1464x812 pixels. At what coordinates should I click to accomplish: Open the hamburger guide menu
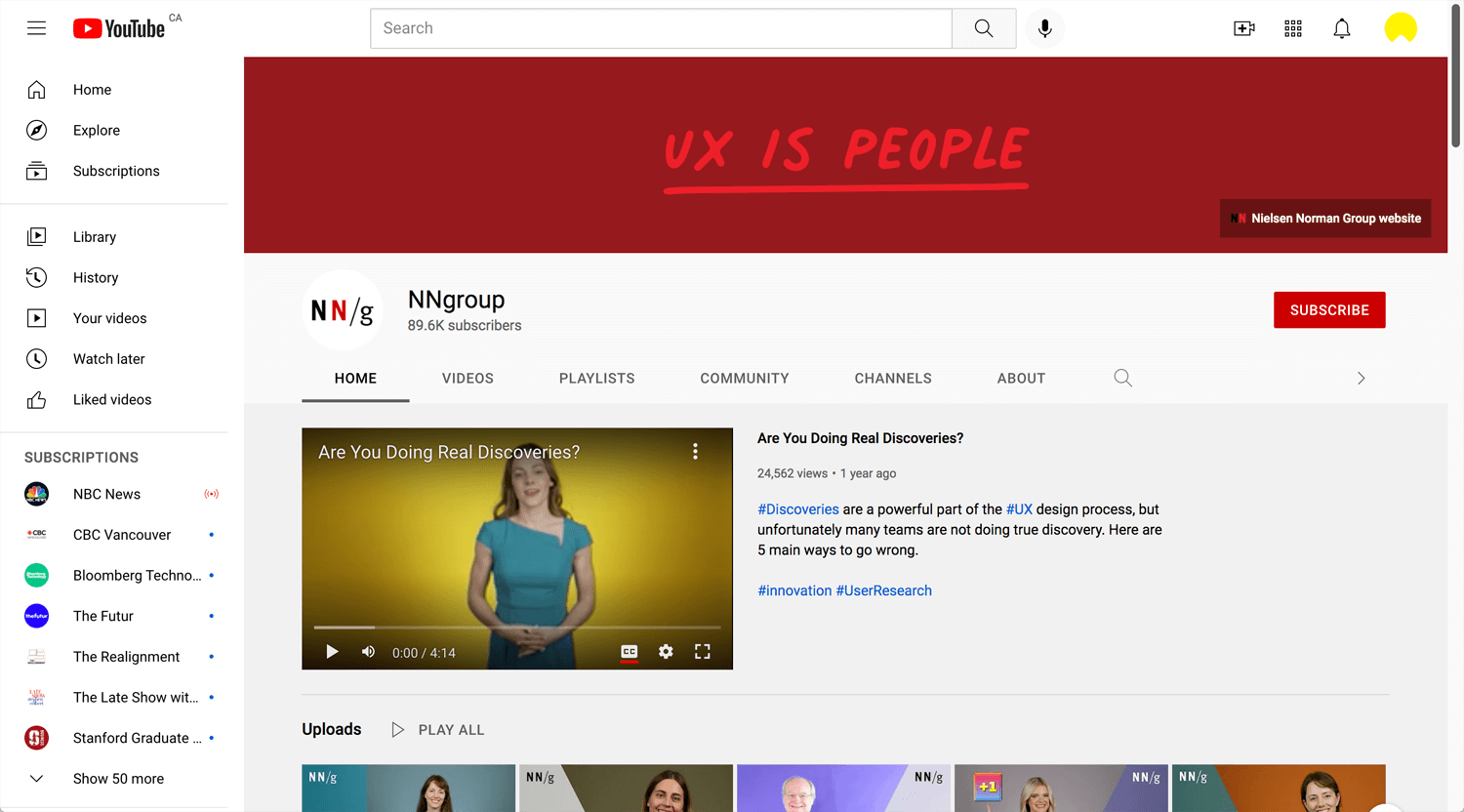point(36,28)
